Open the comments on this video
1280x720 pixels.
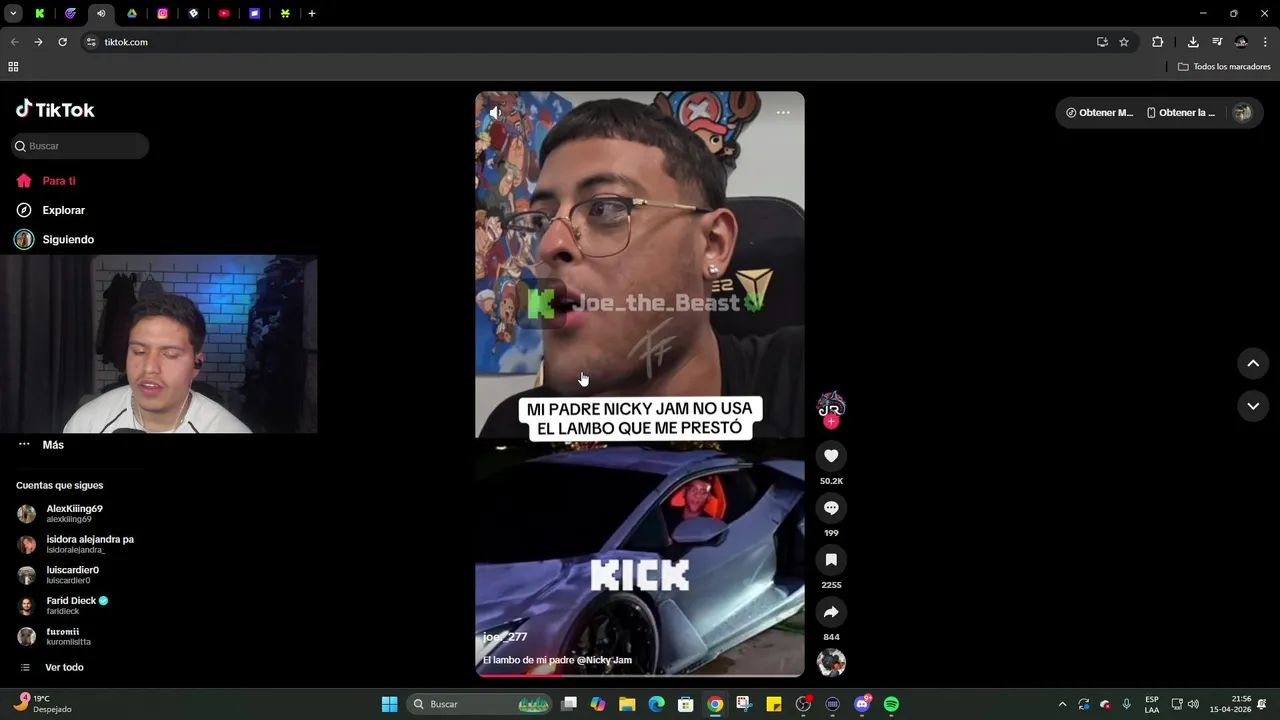pyautogui.click(x=831, y=508)
